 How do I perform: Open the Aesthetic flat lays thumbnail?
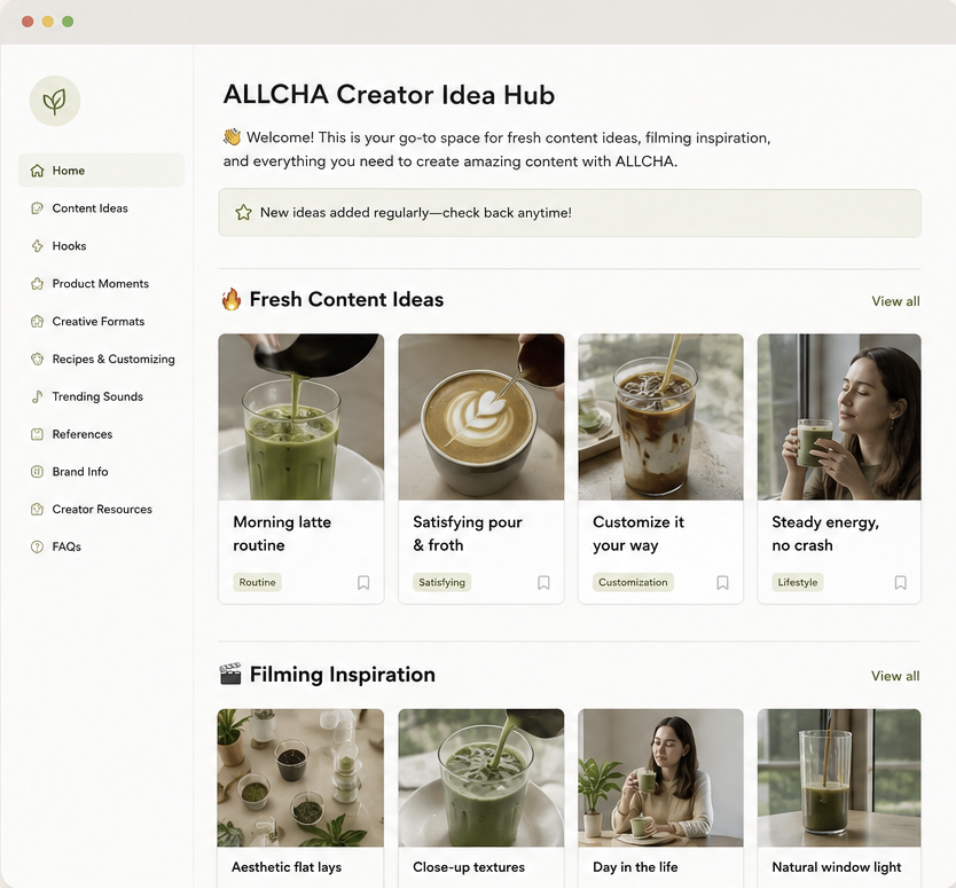click(301, 778)
